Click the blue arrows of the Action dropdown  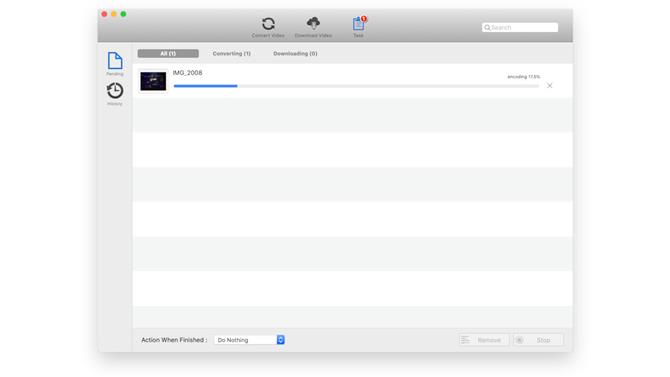(281, 340)
